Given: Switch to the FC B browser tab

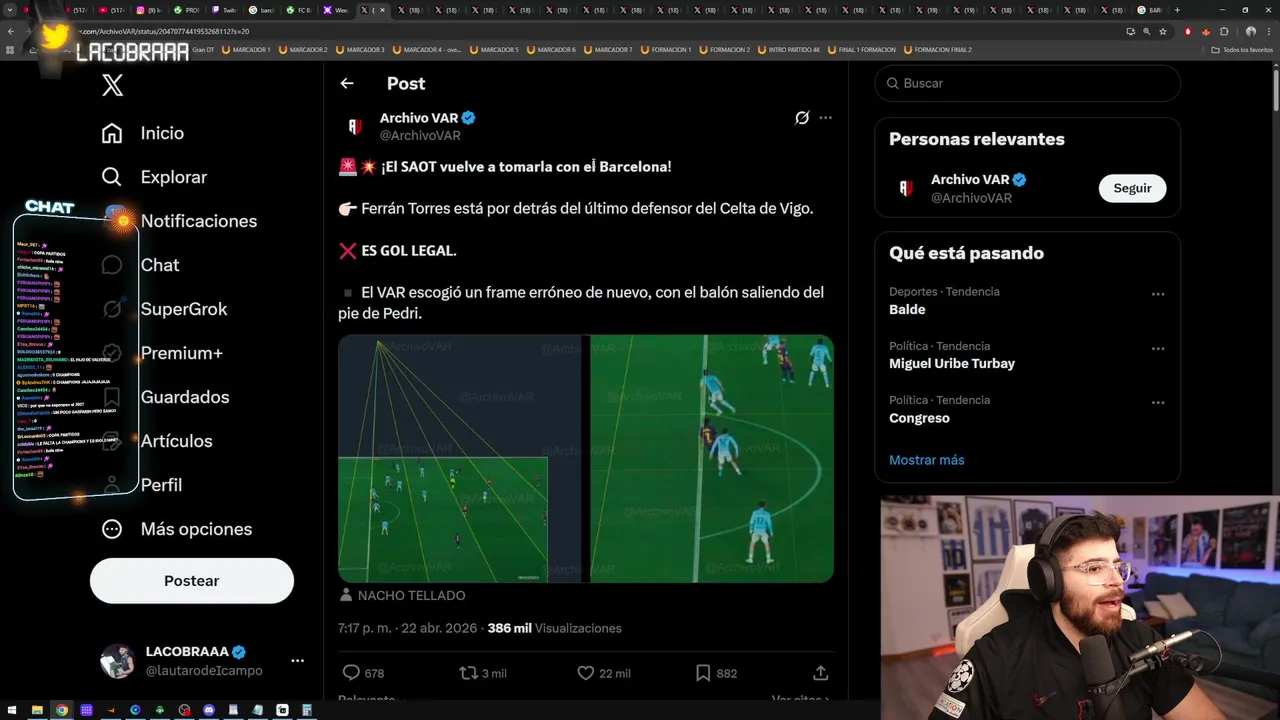Looking at the screenshot, I should click(297, 10).
